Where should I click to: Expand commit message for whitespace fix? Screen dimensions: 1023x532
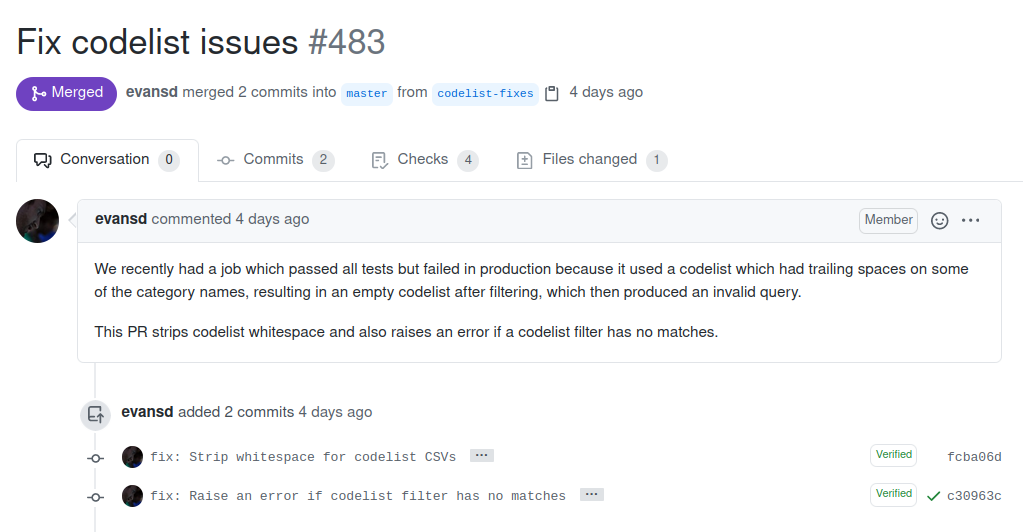coord(481,456)
